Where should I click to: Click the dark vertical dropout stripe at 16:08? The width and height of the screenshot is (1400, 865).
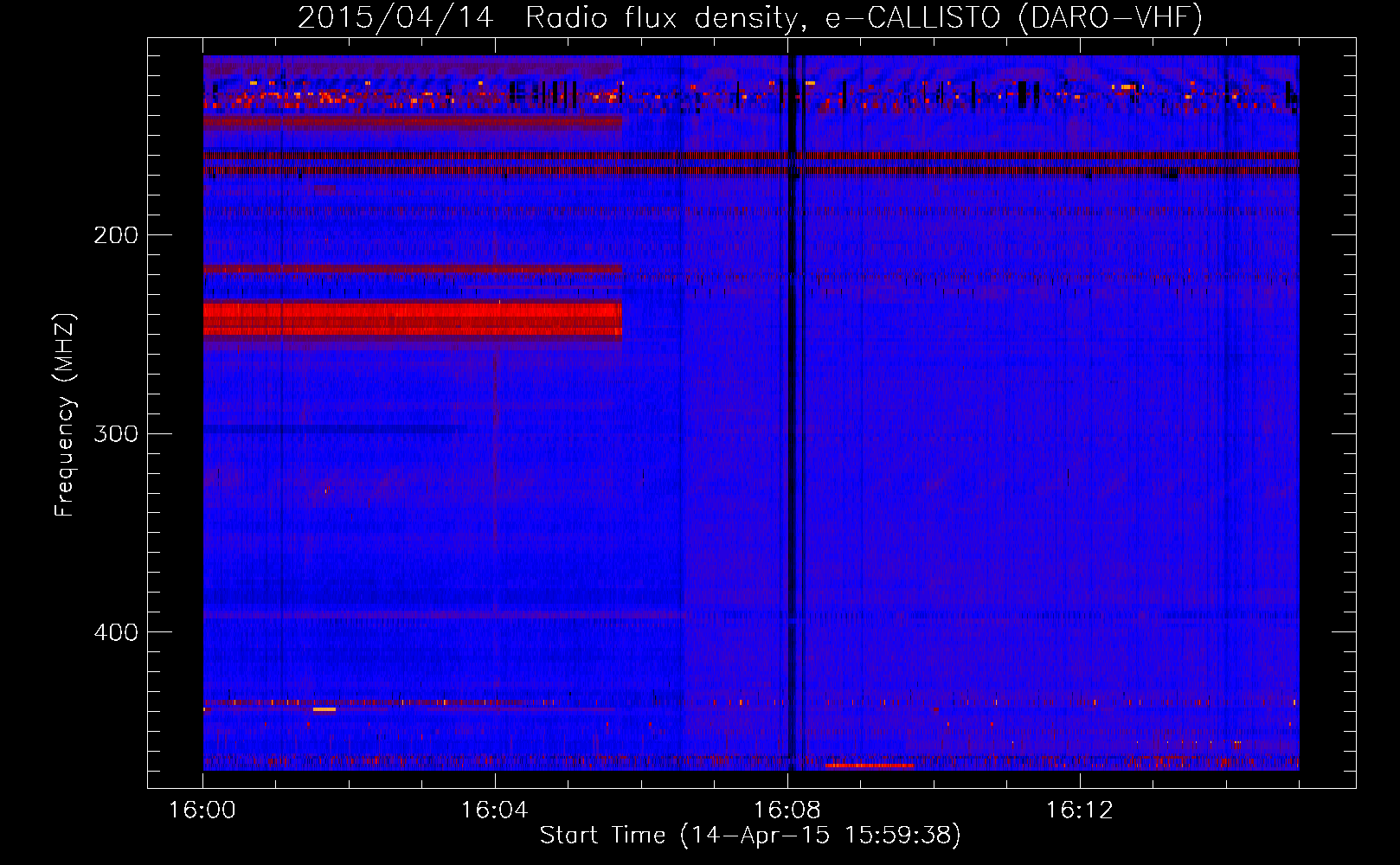click(792, 413)
